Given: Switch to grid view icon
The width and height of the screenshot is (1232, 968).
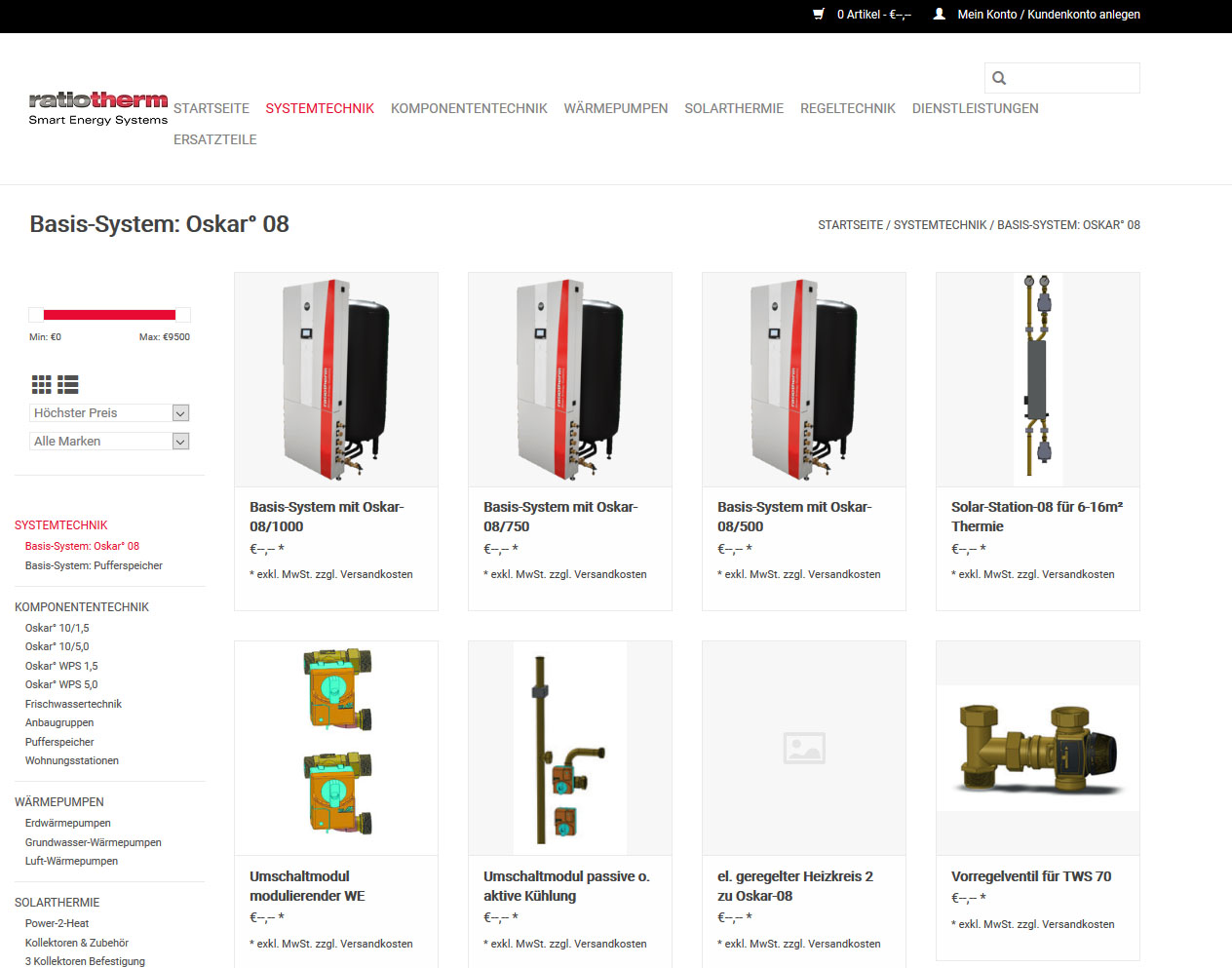Looking at the screenshot, I should coord(41,384).
